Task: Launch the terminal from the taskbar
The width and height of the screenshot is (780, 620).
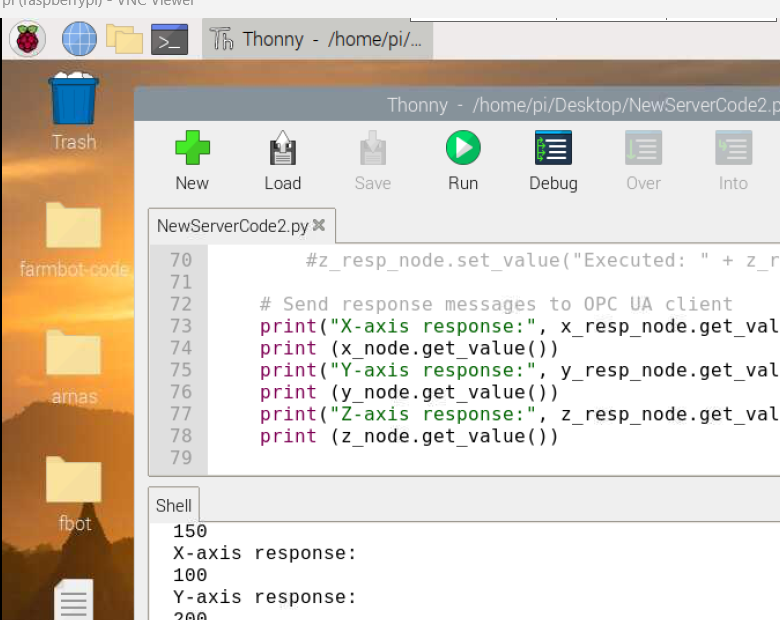Action: 169,39
